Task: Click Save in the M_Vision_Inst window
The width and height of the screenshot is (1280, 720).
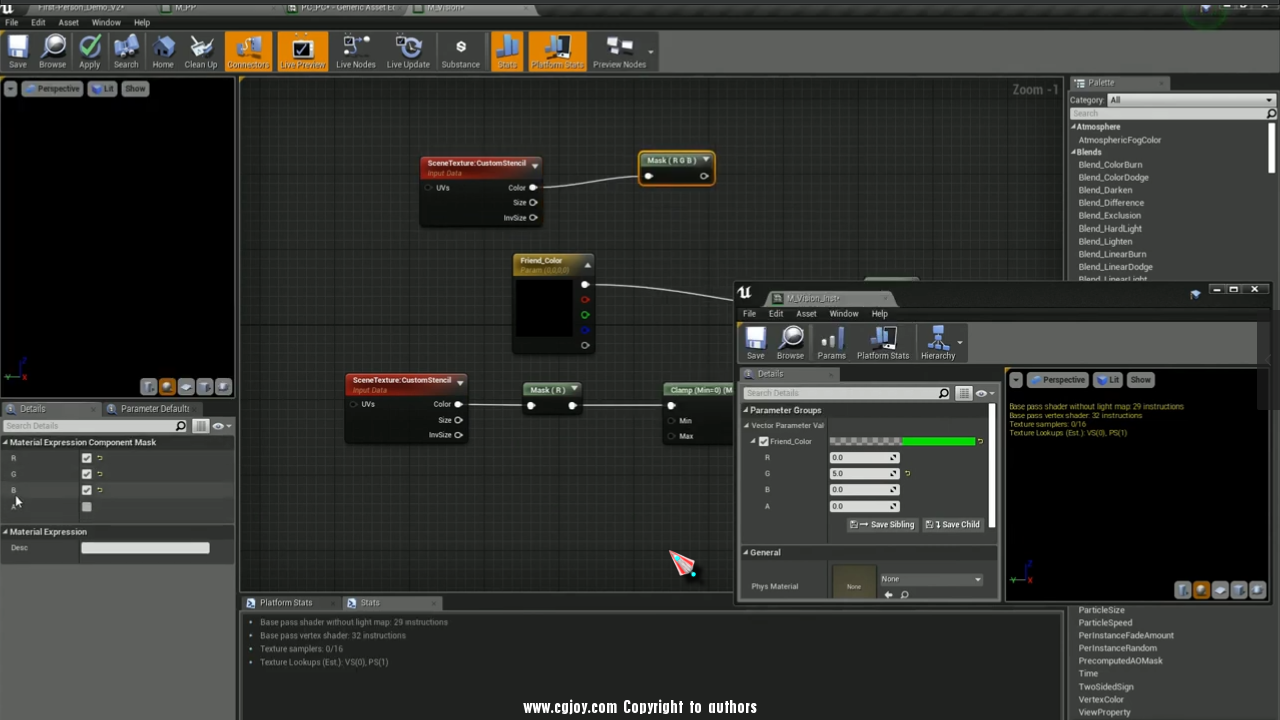Action: coord(755,343)
